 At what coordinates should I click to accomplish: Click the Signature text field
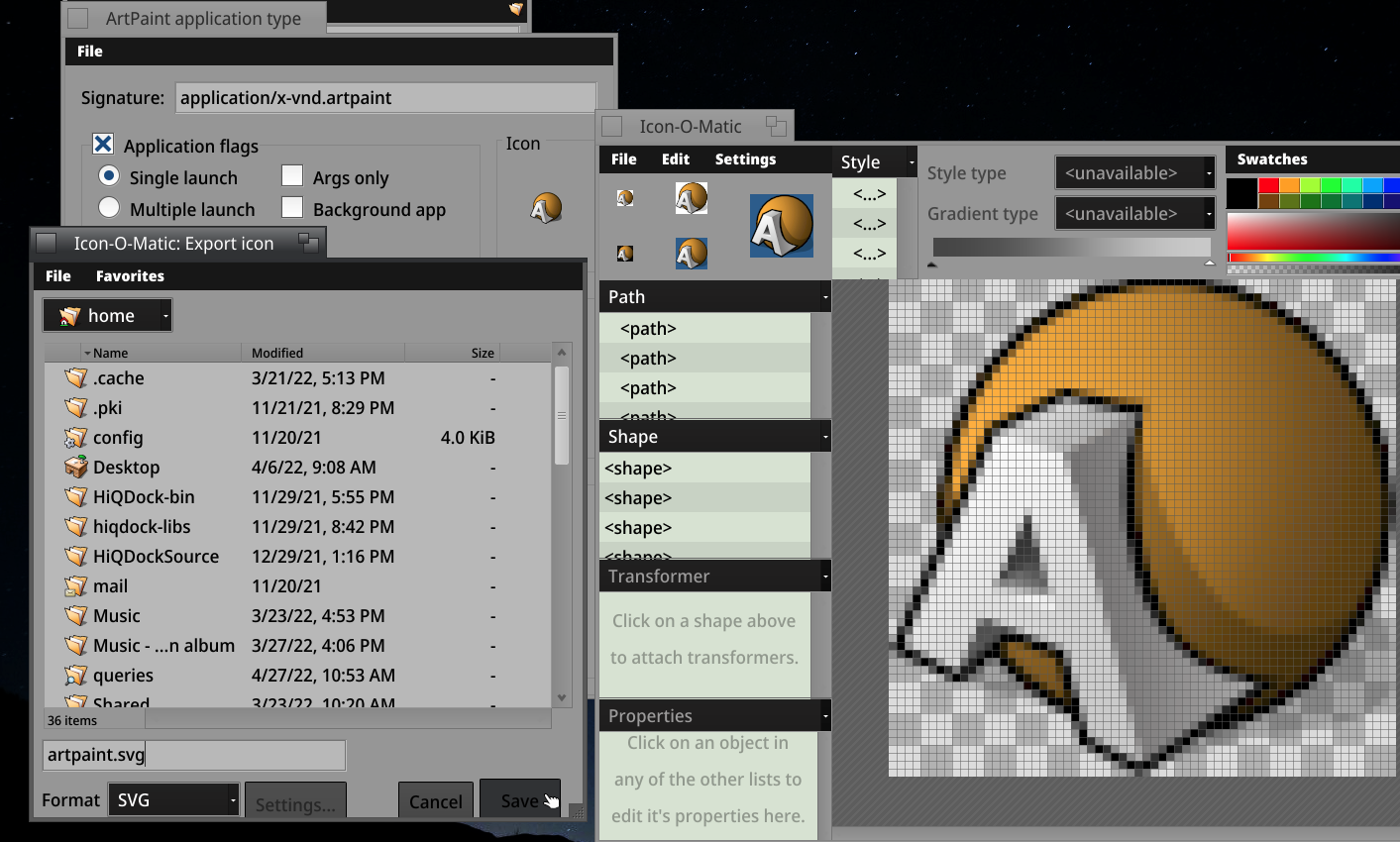(x=386, y=98)
